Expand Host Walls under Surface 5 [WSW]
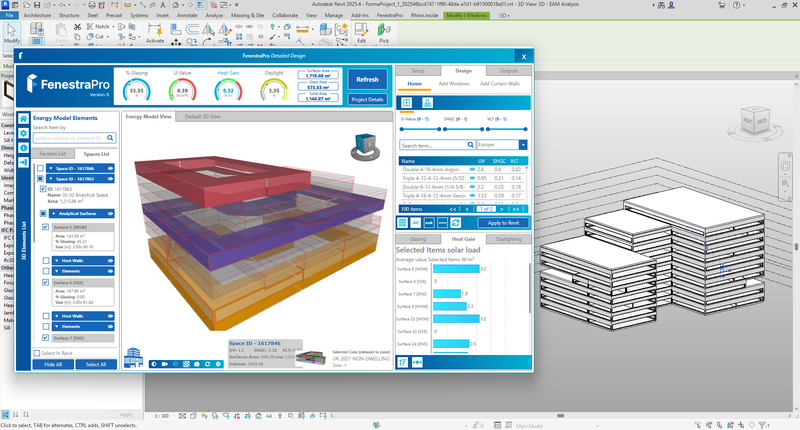800x430 pixels. pos(57,261)
